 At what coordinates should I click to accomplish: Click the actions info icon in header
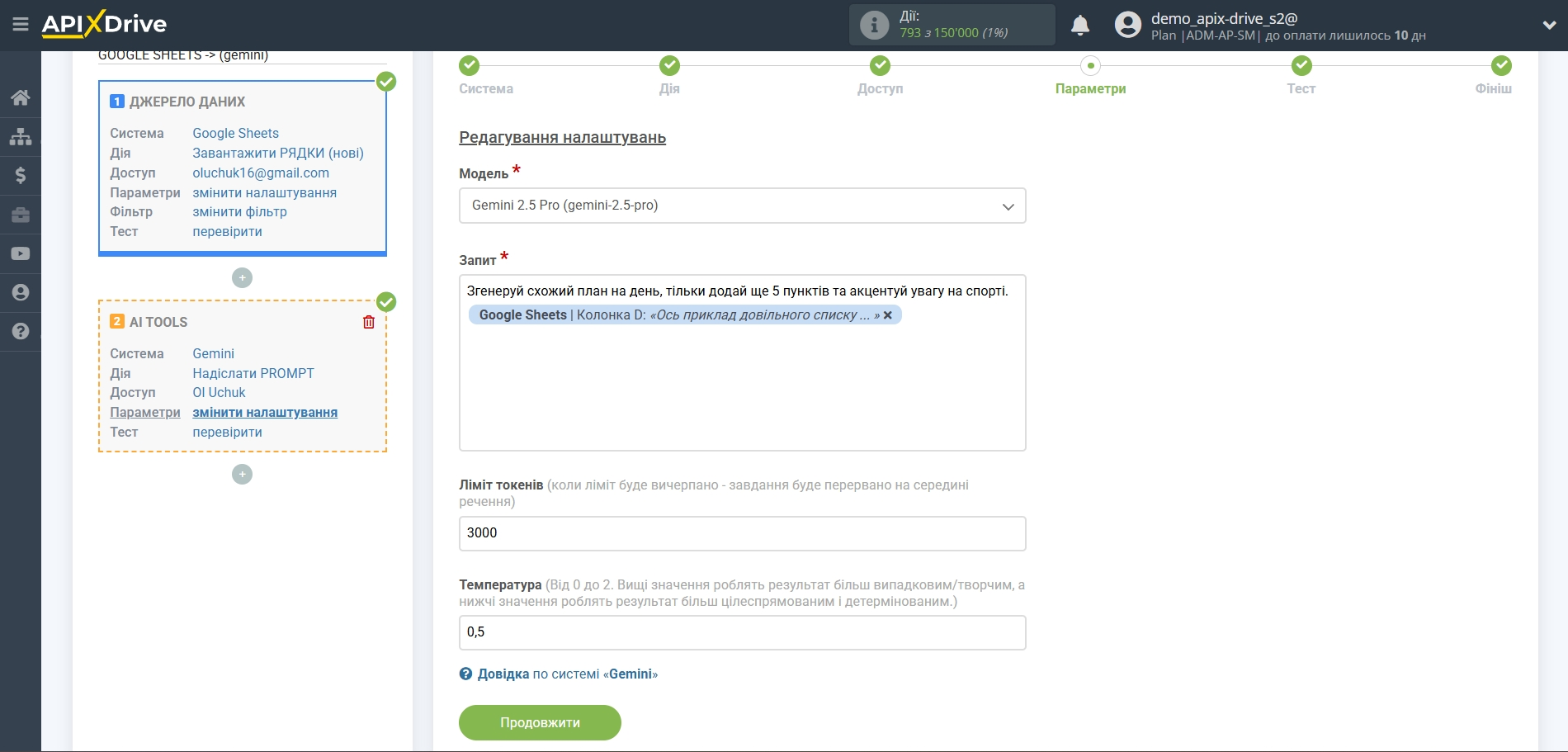[x=874, y=25]
